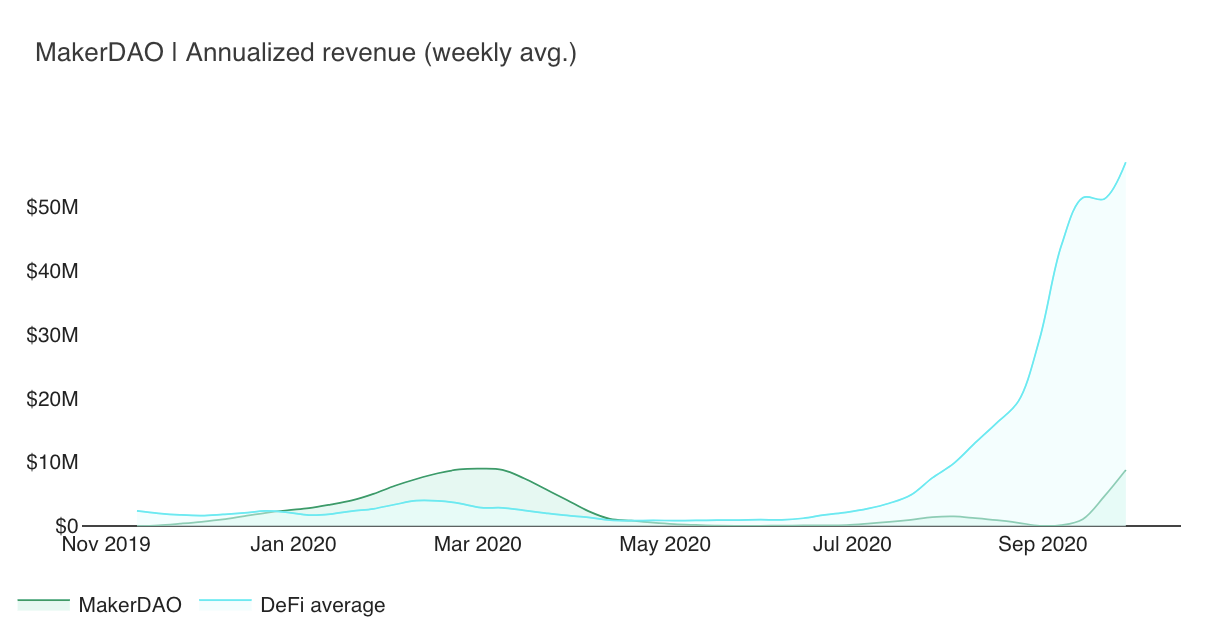Screen dimensions: 1206x639
Task: Hide the DeFi average legend entry
Action: [322, 604]
